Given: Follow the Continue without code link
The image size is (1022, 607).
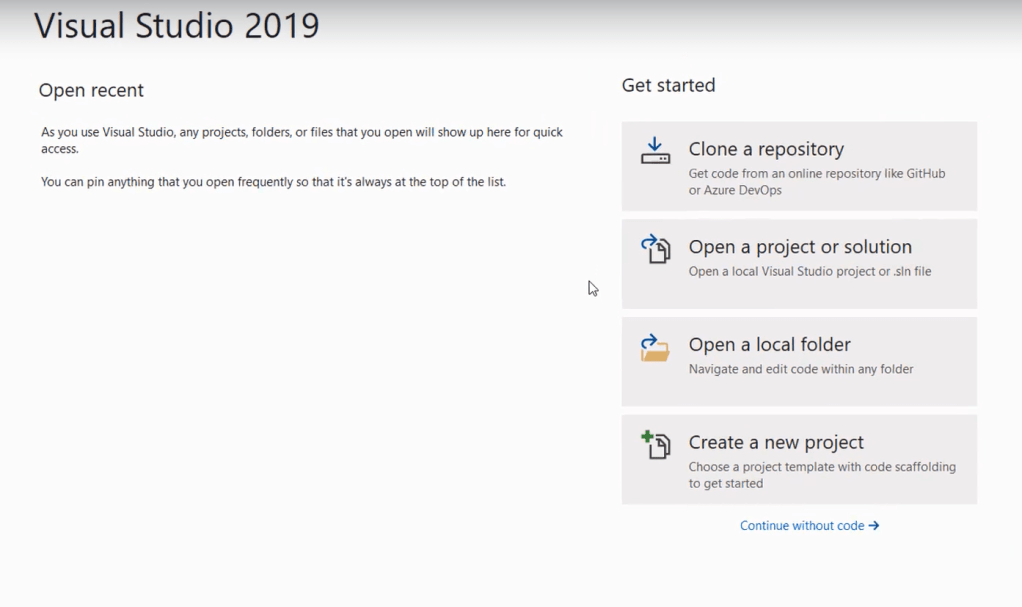Looking at the screenshot, I should (810, 526).
